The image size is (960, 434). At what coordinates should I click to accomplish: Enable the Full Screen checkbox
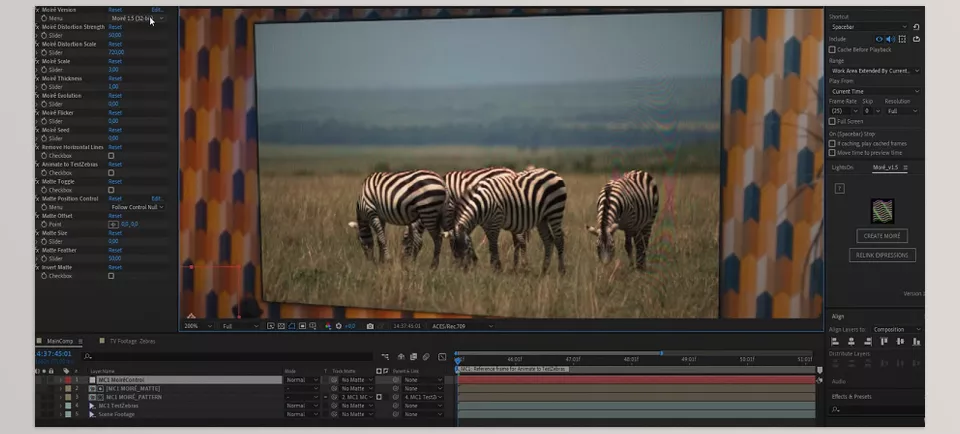833,121
